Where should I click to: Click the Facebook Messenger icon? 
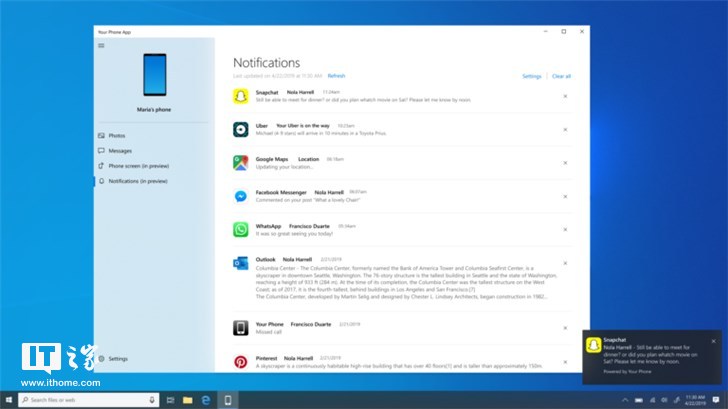pyautogui.click(x=240, y=196)
